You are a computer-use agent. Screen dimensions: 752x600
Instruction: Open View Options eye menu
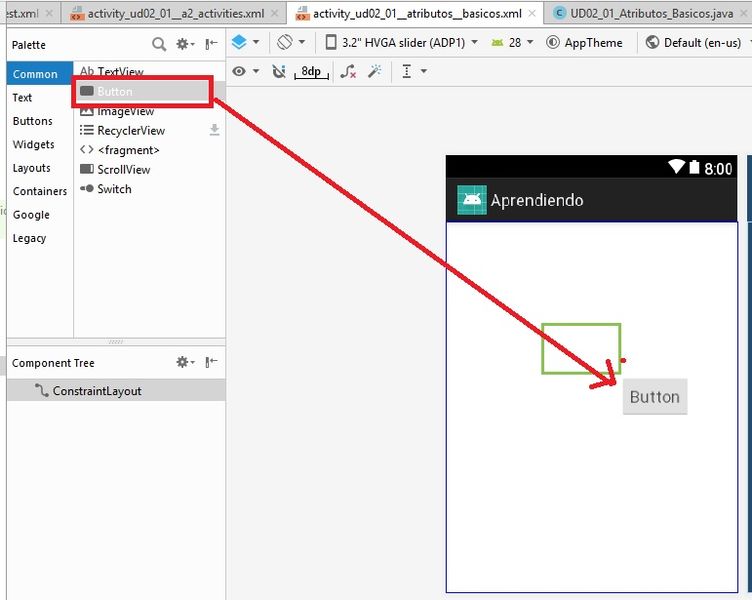(246, 71)
